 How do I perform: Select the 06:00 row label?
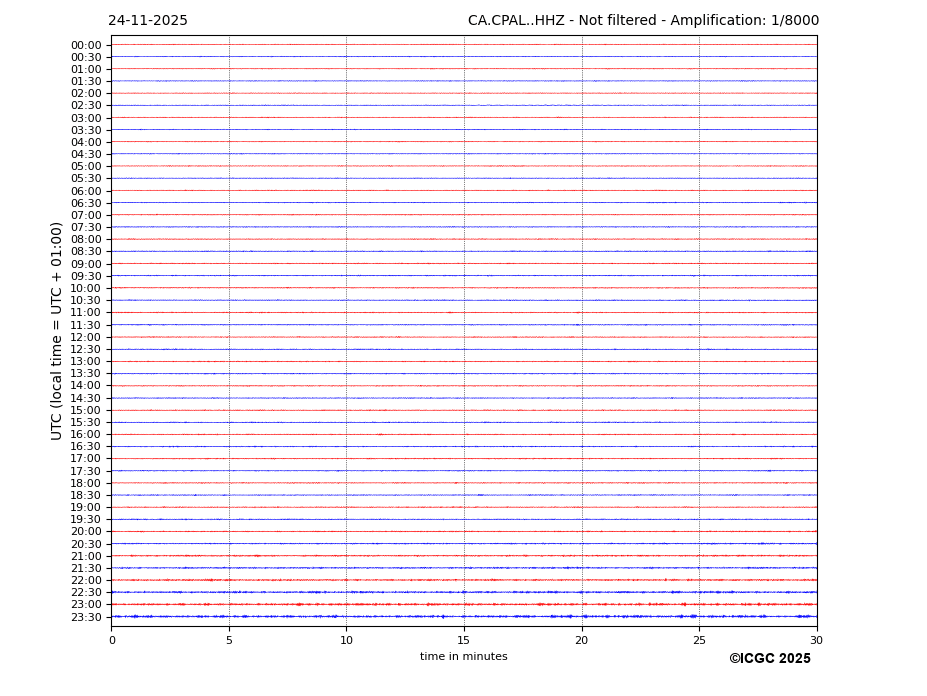coord(86,191)
